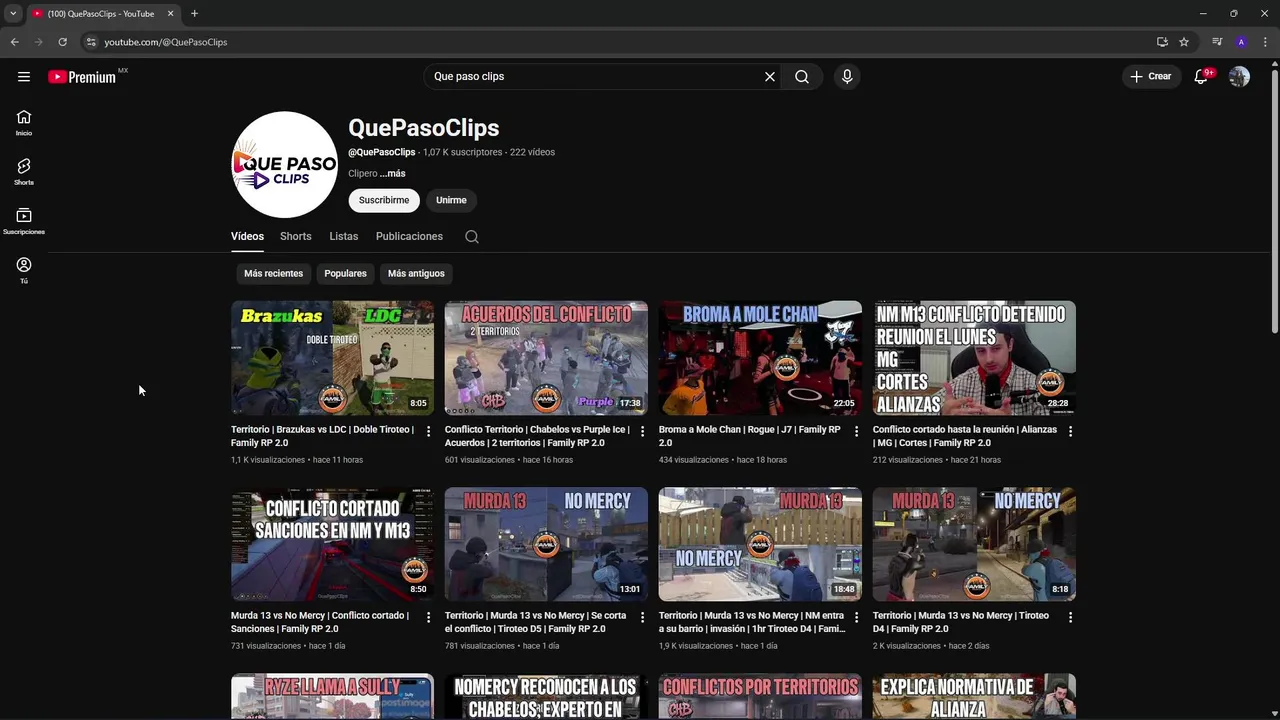The width and height of the screenshot is (1280, 720).
Task: Open Brazukas vs LDC video title
Action: coord(323,436)
